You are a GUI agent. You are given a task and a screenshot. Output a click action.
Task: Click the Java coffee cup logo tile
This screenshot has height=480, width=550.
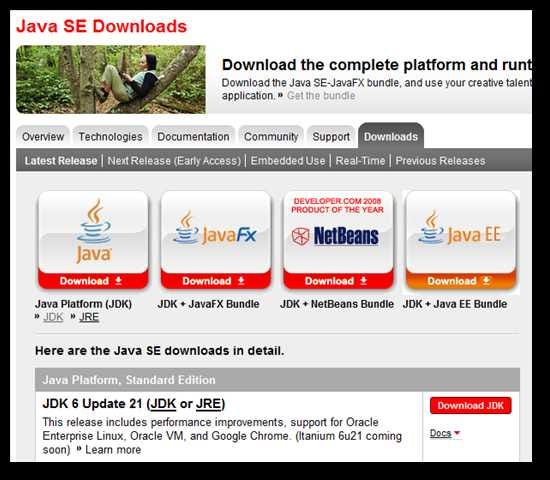pos(93,232)
